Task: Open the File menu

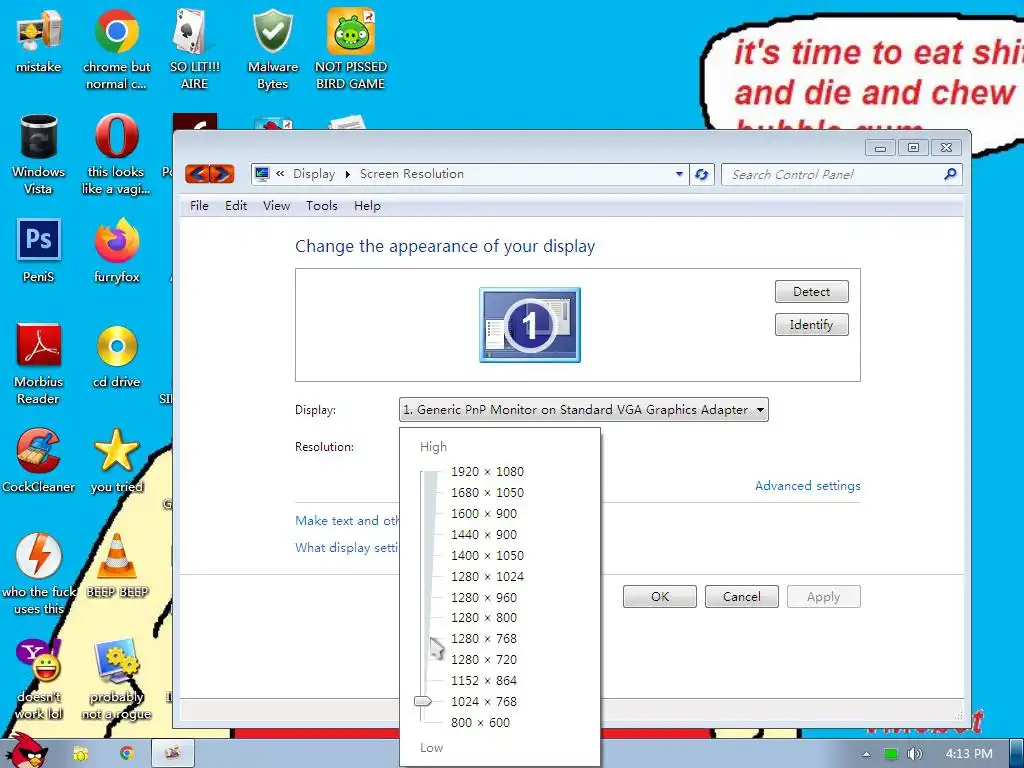Action: 199,206
